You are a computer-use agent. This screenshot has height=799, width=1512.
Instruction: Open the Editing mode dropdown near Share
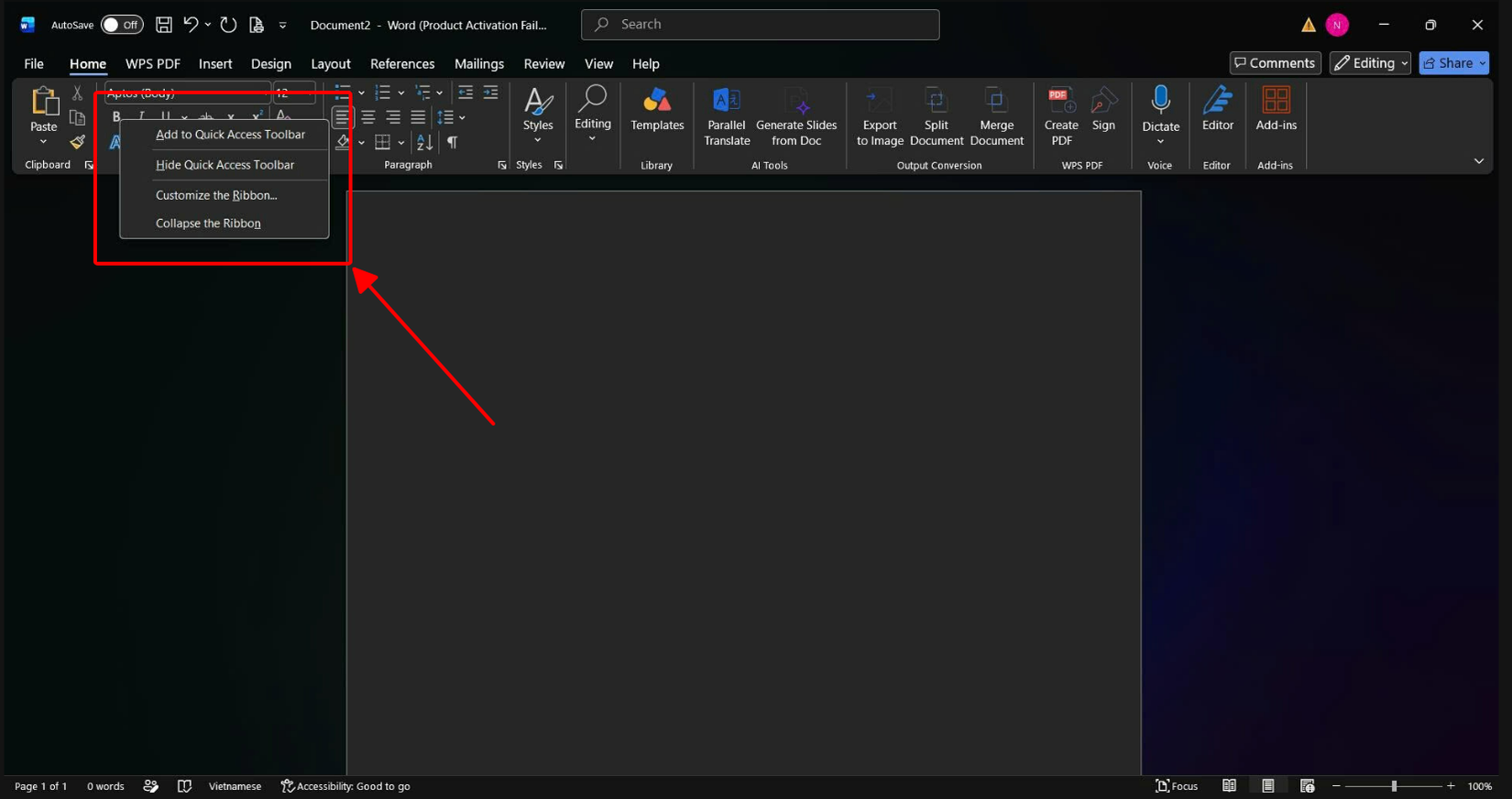coord(1371,63)
